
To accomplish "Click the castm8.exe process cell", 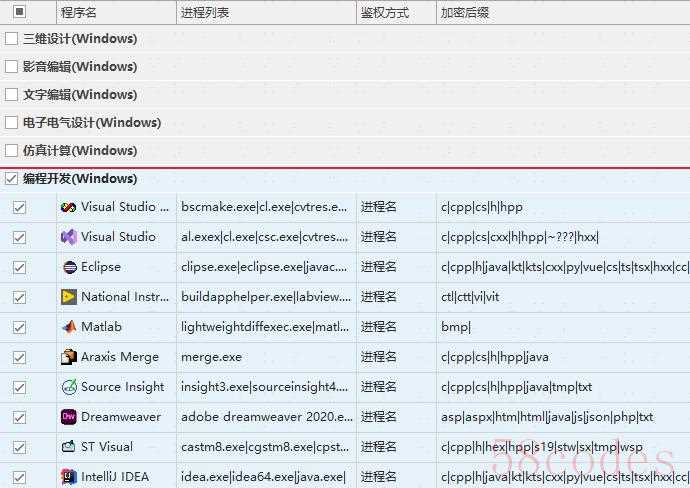I will click(x=265, y=447).
